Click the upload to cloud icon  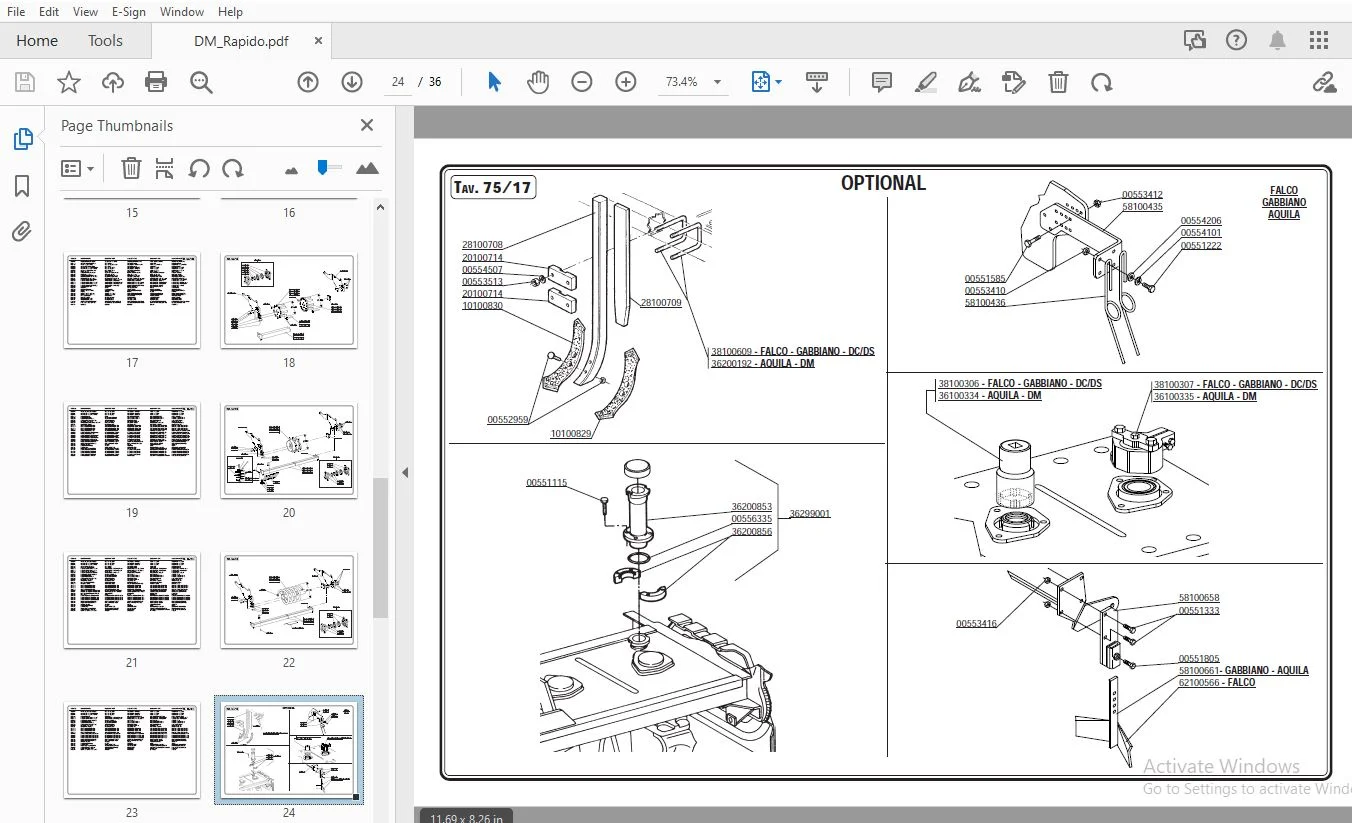point(112,82)
